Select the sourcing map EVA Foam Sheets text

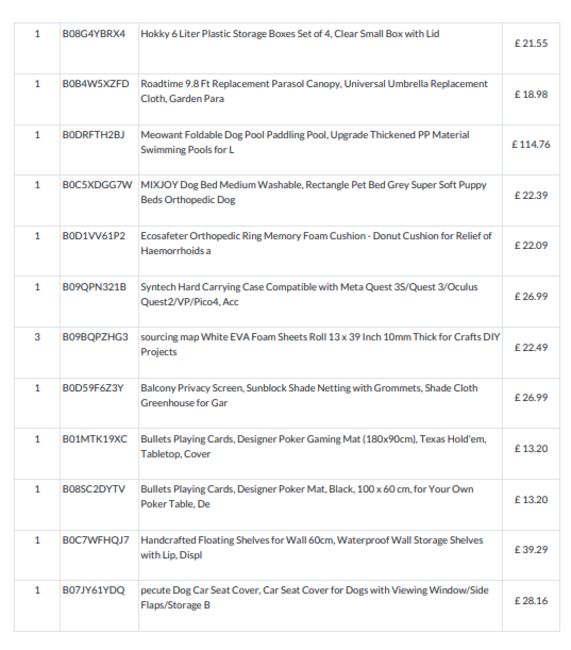320,344
